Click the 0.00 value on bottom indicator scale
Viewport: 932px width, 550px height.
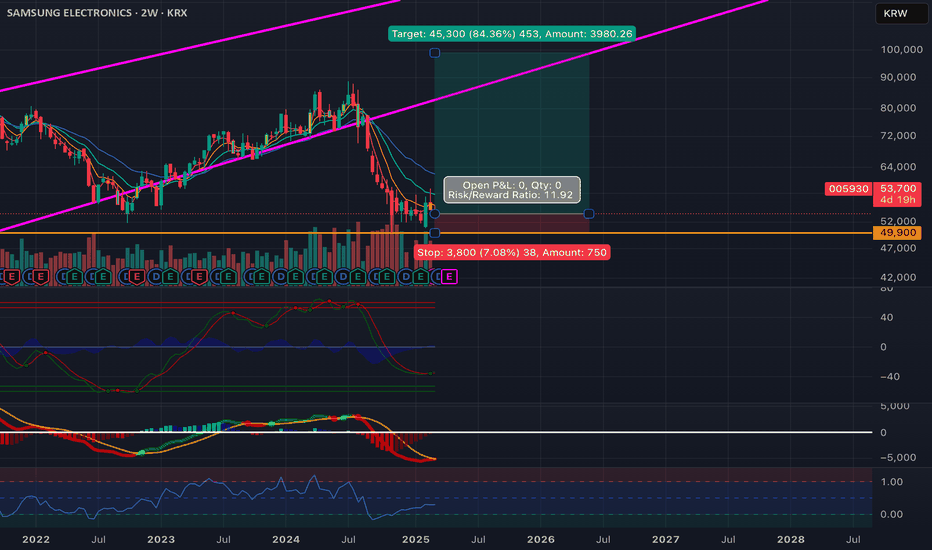pos(891,515)
